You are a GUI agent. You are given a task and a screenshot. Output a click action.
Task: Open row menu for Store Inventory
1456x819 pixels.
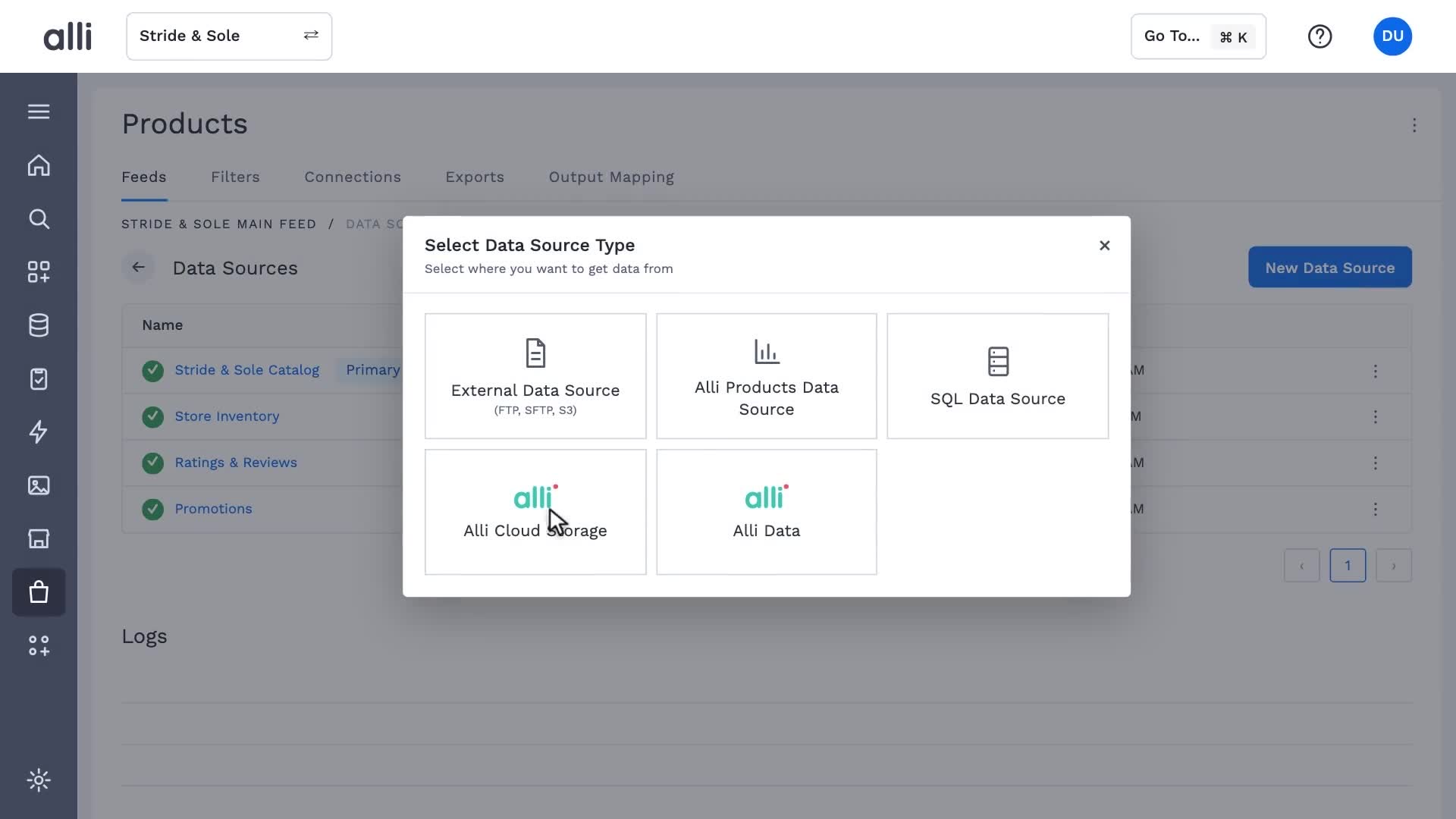tap(1375, 417)
